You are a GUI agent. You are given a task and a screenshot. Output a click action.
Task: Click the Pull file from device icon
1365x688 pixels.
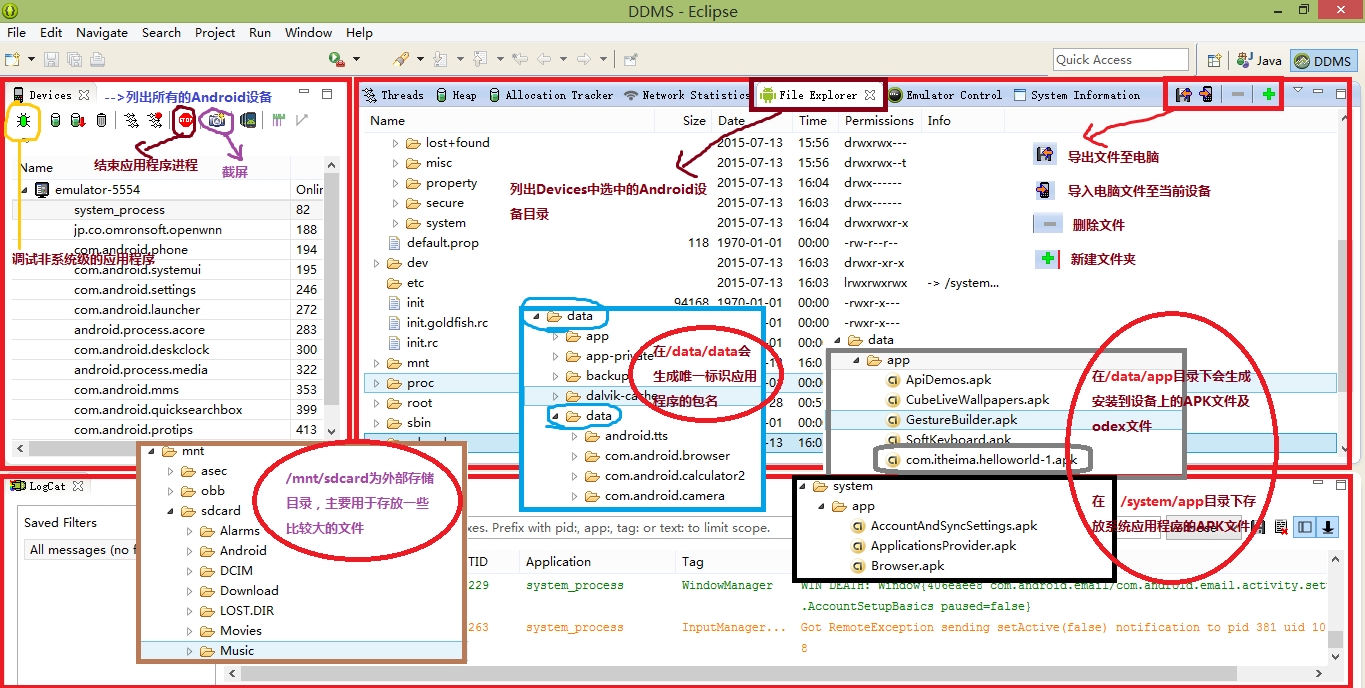click(x=1183, y=95)
